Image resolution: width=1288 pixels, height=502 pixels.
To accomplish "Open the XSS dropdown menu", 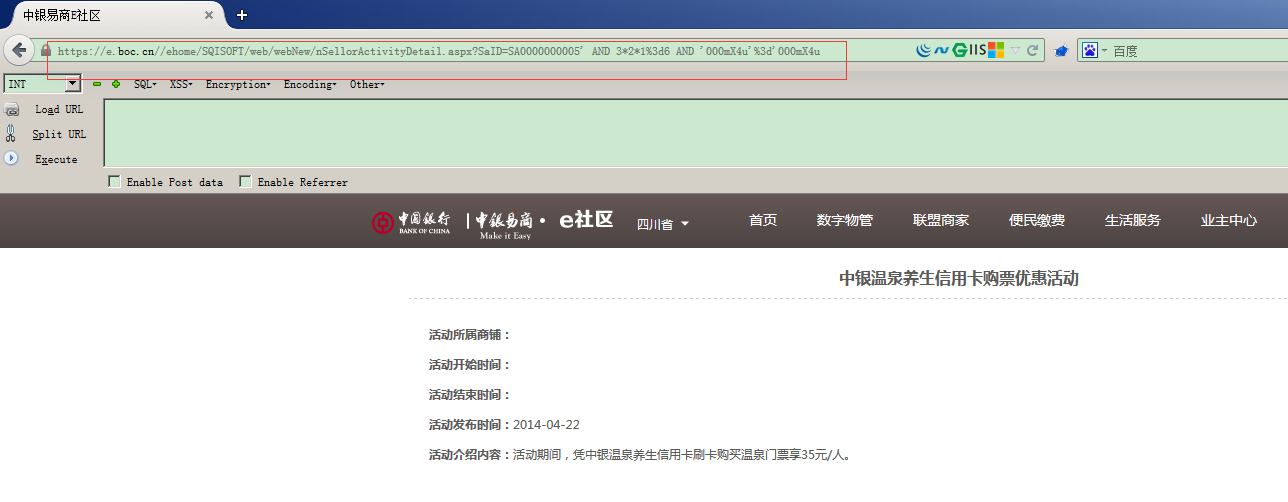I will [x=181, y=85].
